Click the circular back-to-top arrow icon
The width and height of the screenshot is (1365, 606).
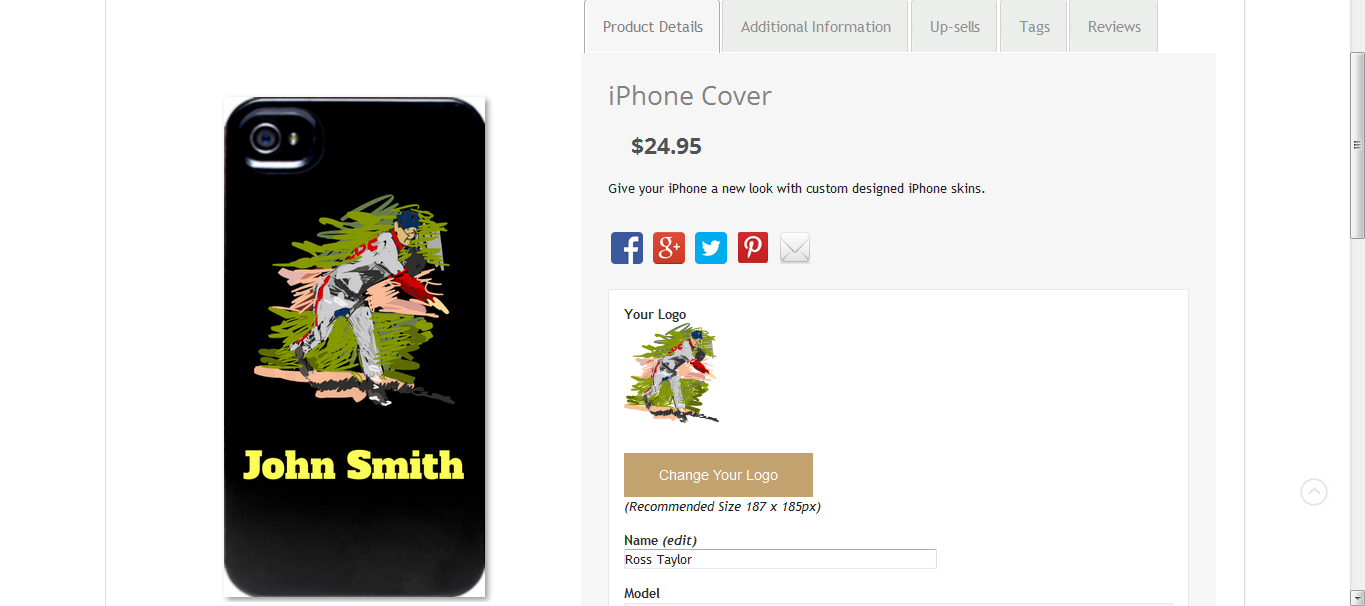1314,492
